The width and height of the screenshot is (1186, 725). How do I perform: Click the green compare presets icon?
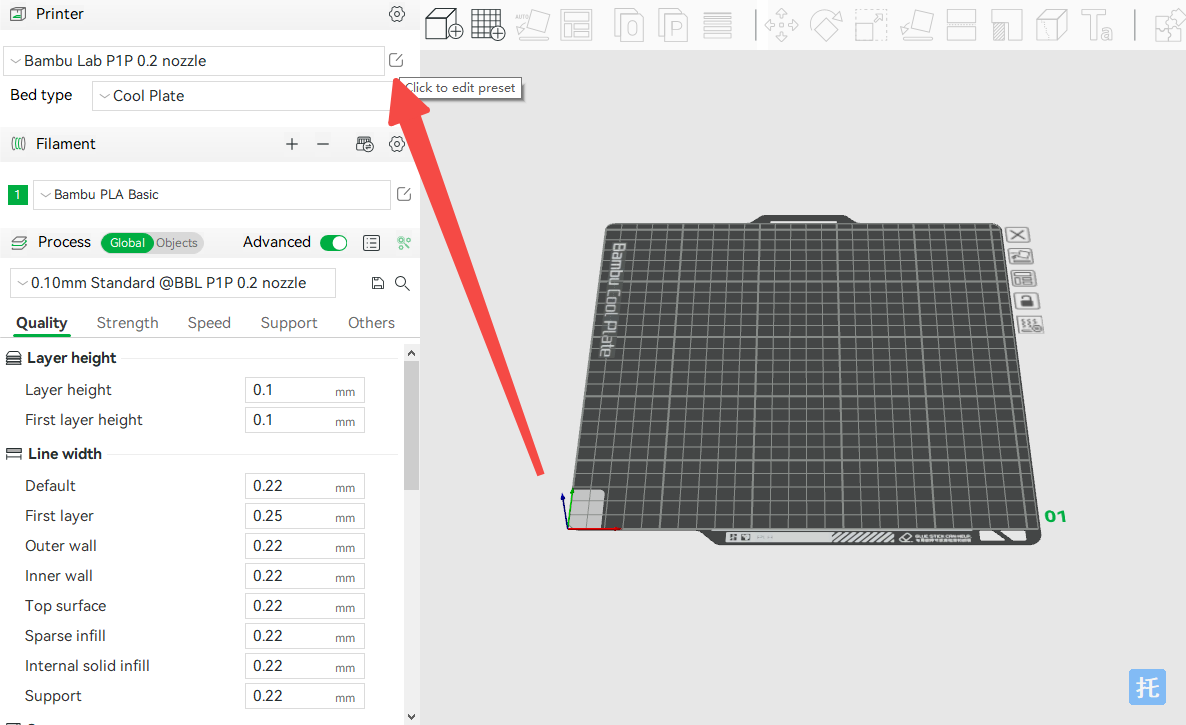point(404,243)
